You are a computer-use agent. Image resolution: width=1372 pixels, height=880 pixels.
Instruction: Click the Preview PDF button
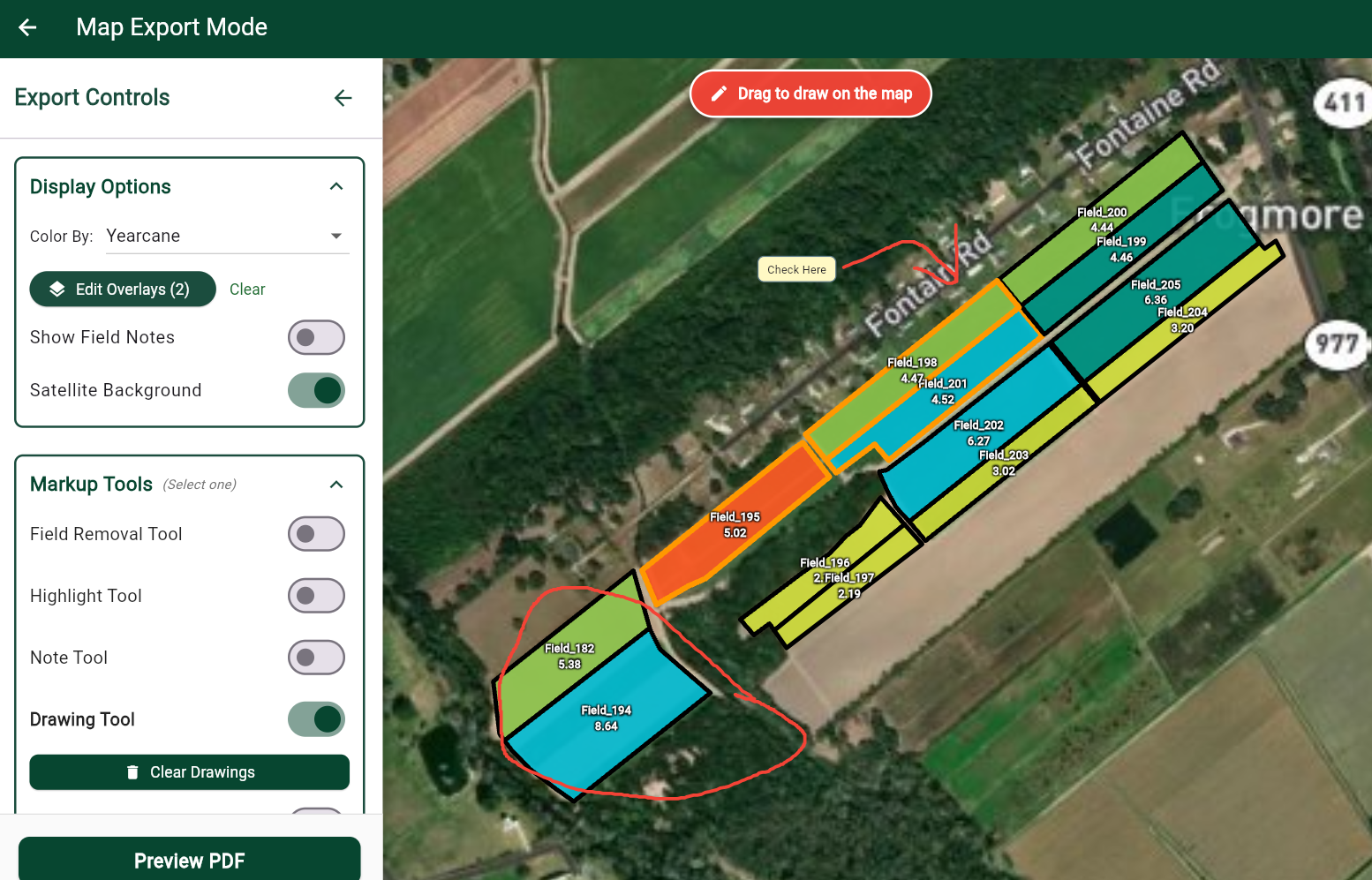[x=189, y=860]
